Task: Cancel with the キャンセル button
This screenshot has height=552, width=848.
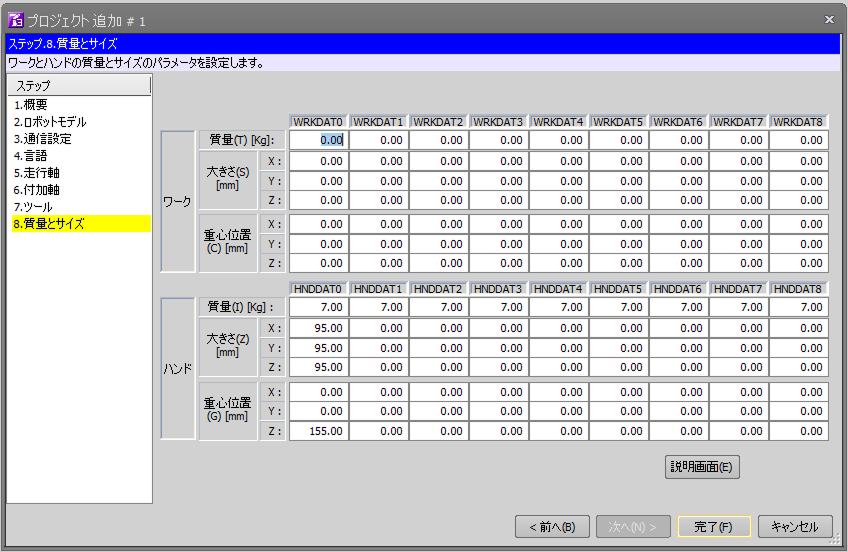Action: (x=795, y=527)
